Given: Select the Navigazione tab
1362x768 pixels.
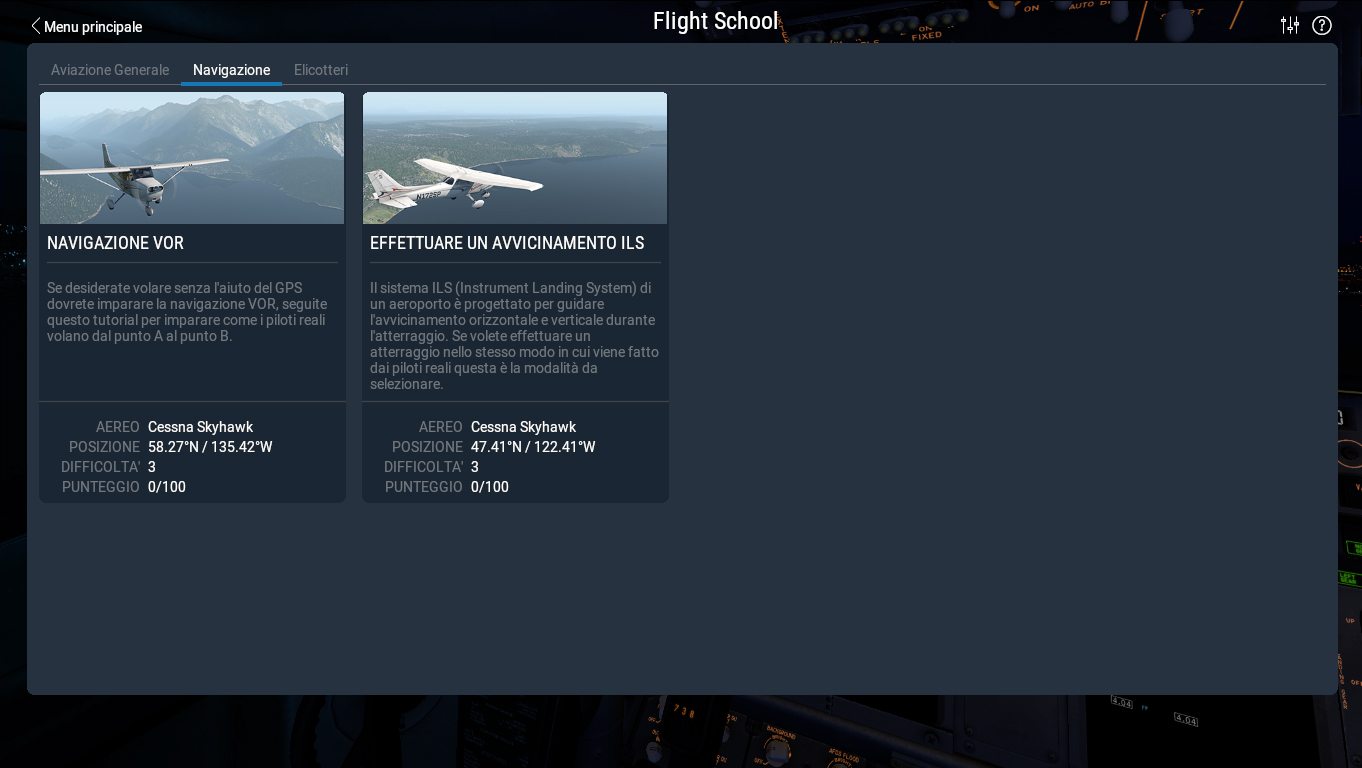Looking at the screenshot, I should click(231, 70).
